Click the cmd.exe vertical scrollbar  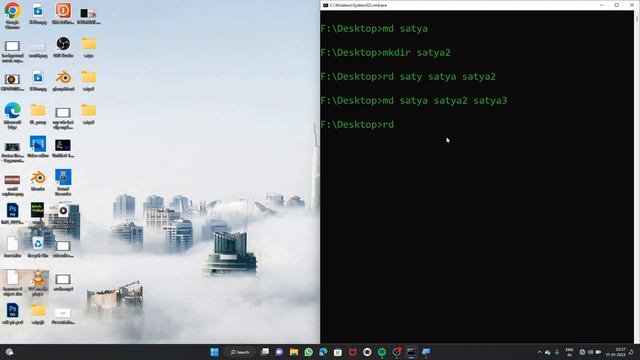[x=636, y=176]
